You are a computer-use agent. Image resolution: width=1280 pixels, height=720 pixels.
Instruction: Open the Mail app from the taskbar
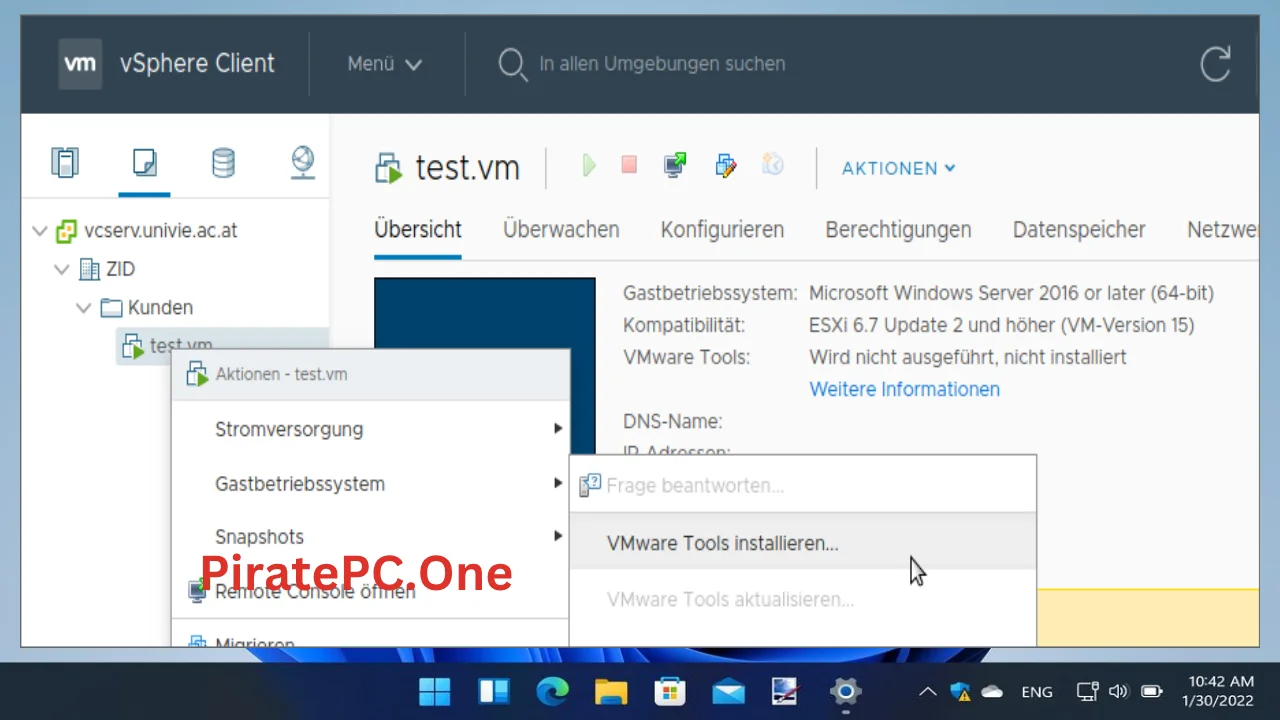click(x=728, y=691)
